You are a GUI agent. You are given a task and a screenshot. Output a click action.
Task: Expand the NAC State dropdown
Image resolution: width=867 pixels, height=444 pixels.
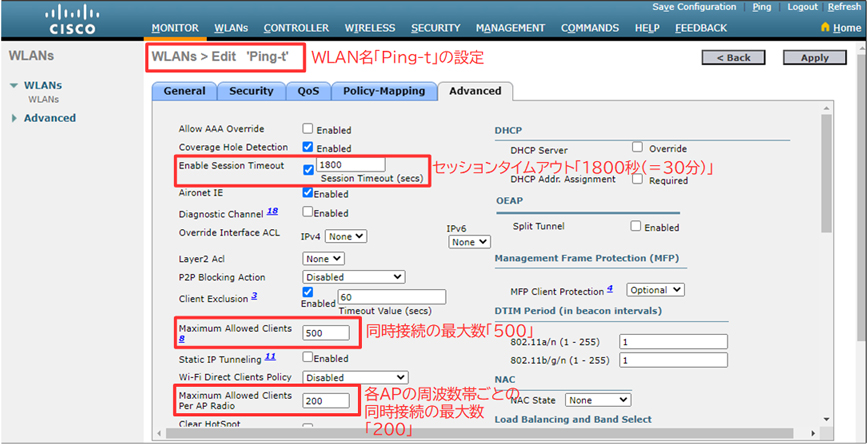(598, 400)
